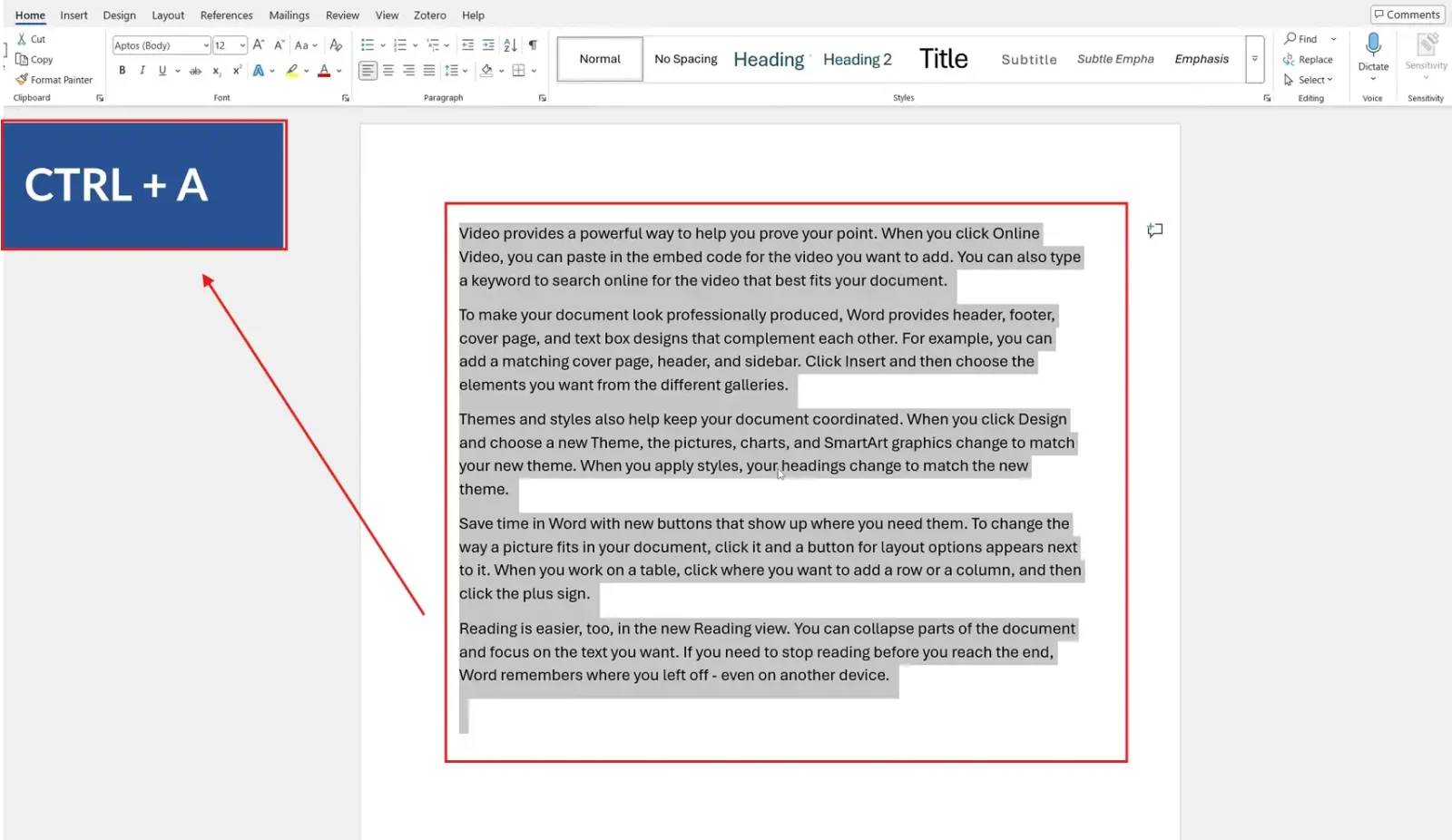Go to the References tab

(x=227, y=15)
